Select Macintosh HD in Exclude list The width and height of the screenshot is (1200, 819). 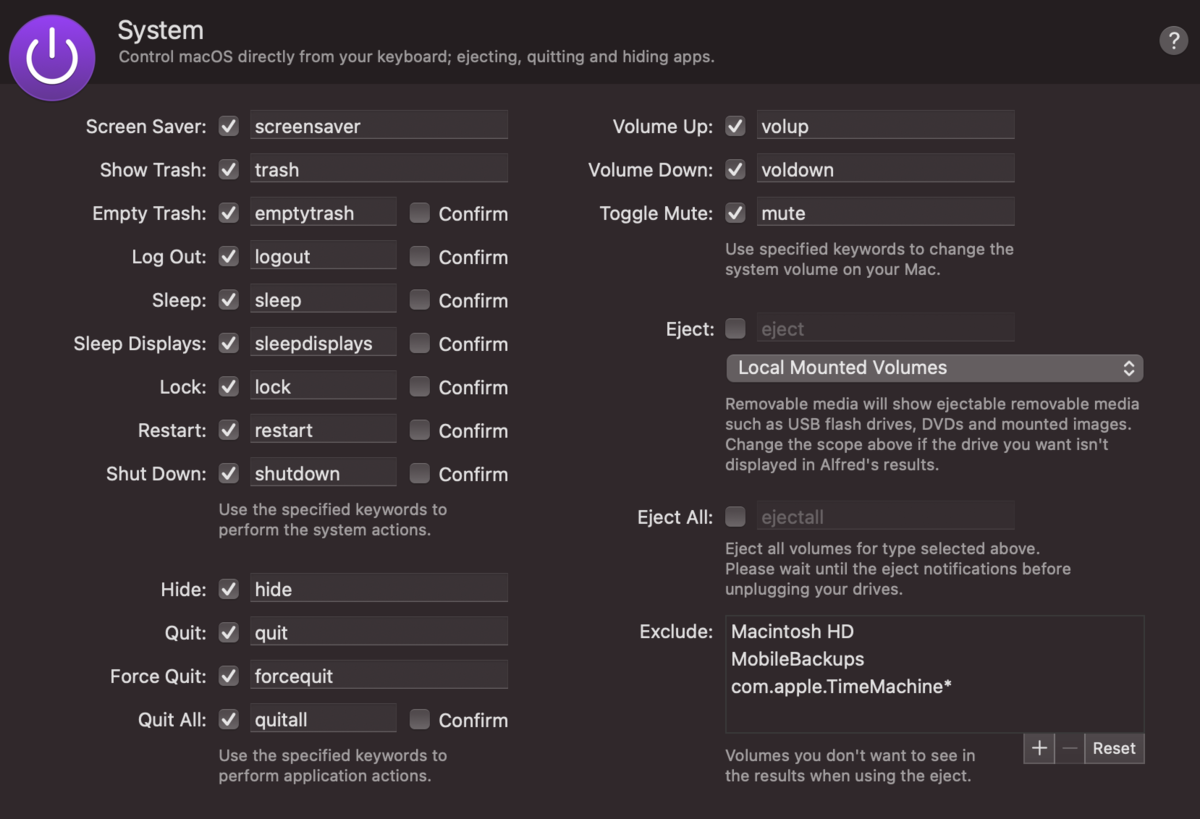pyautogui.click(x=793, y=632)
